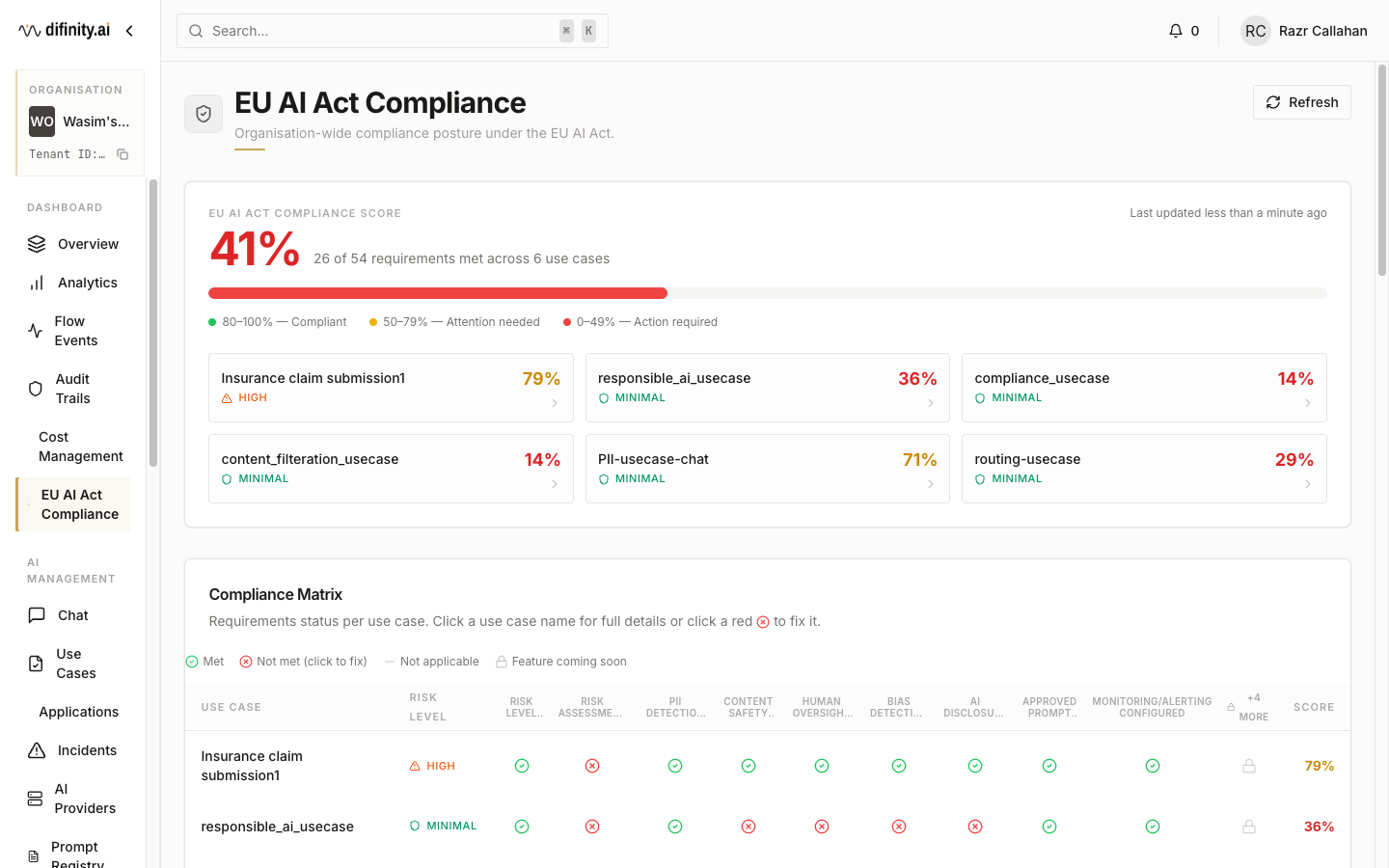Click the Flow Events pulse icon
The image size is (1389, 868).
pos(36,331)
